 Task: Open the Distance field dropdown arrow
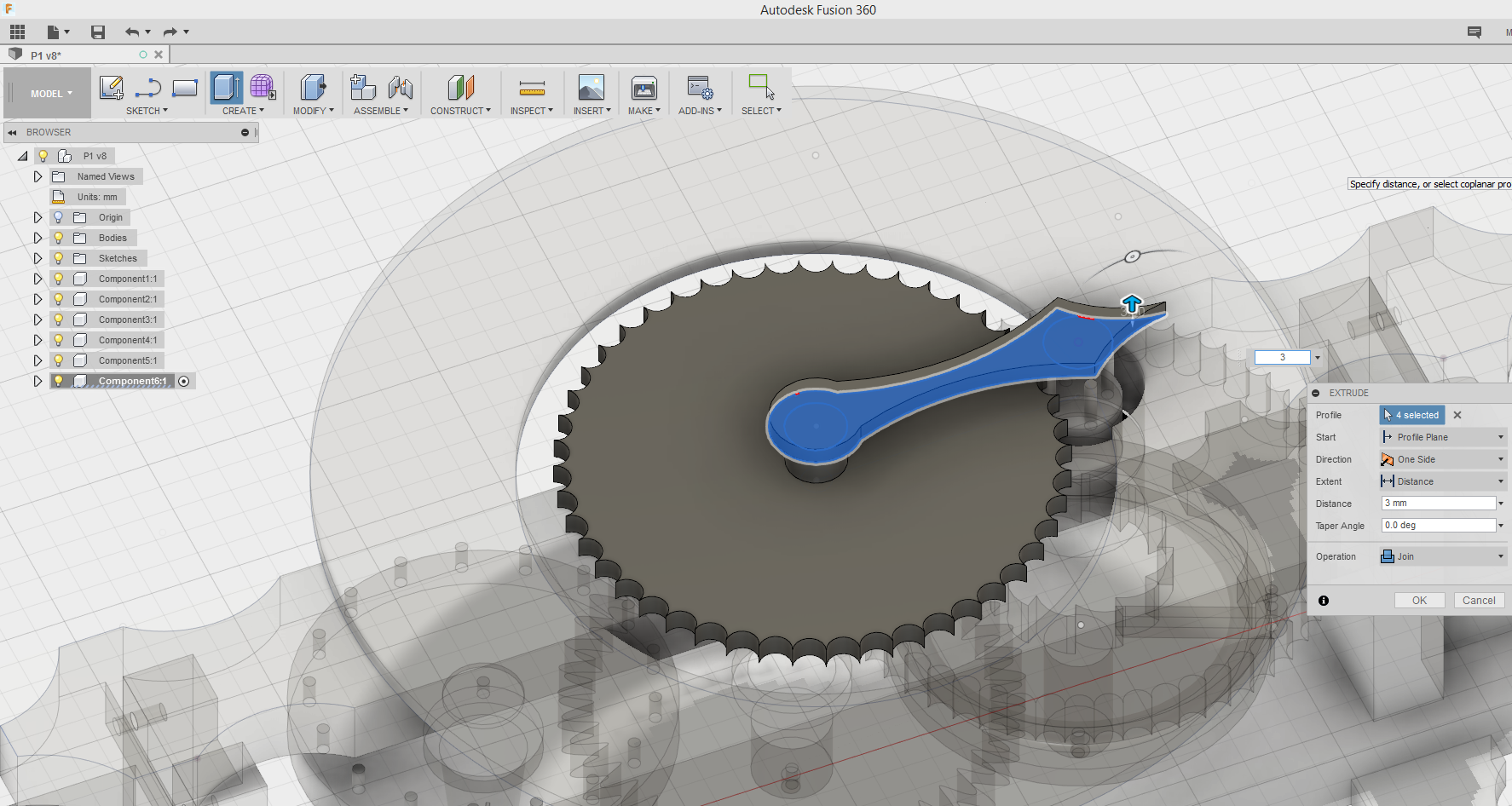click(1501, 504)
